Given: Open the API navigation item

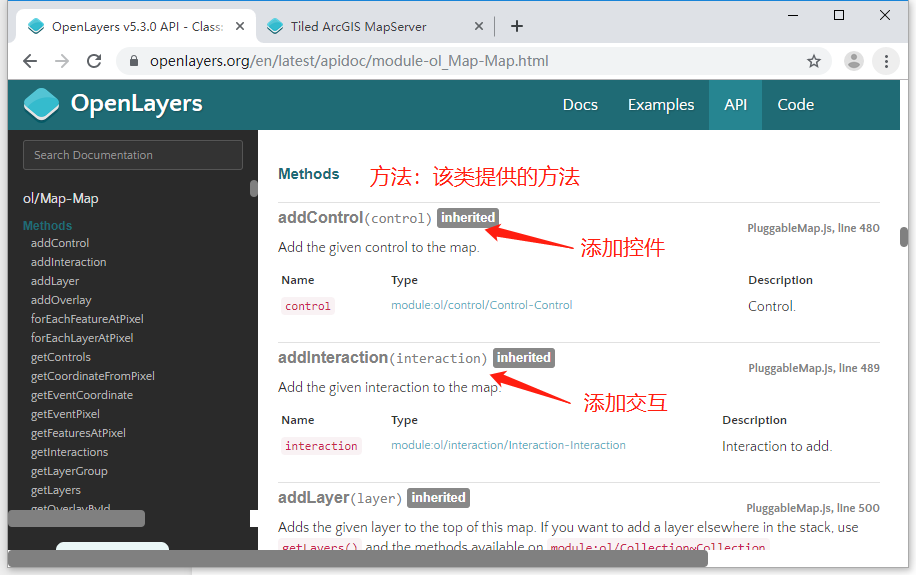Looking at the screenshot, I should [x=735, y=105].
